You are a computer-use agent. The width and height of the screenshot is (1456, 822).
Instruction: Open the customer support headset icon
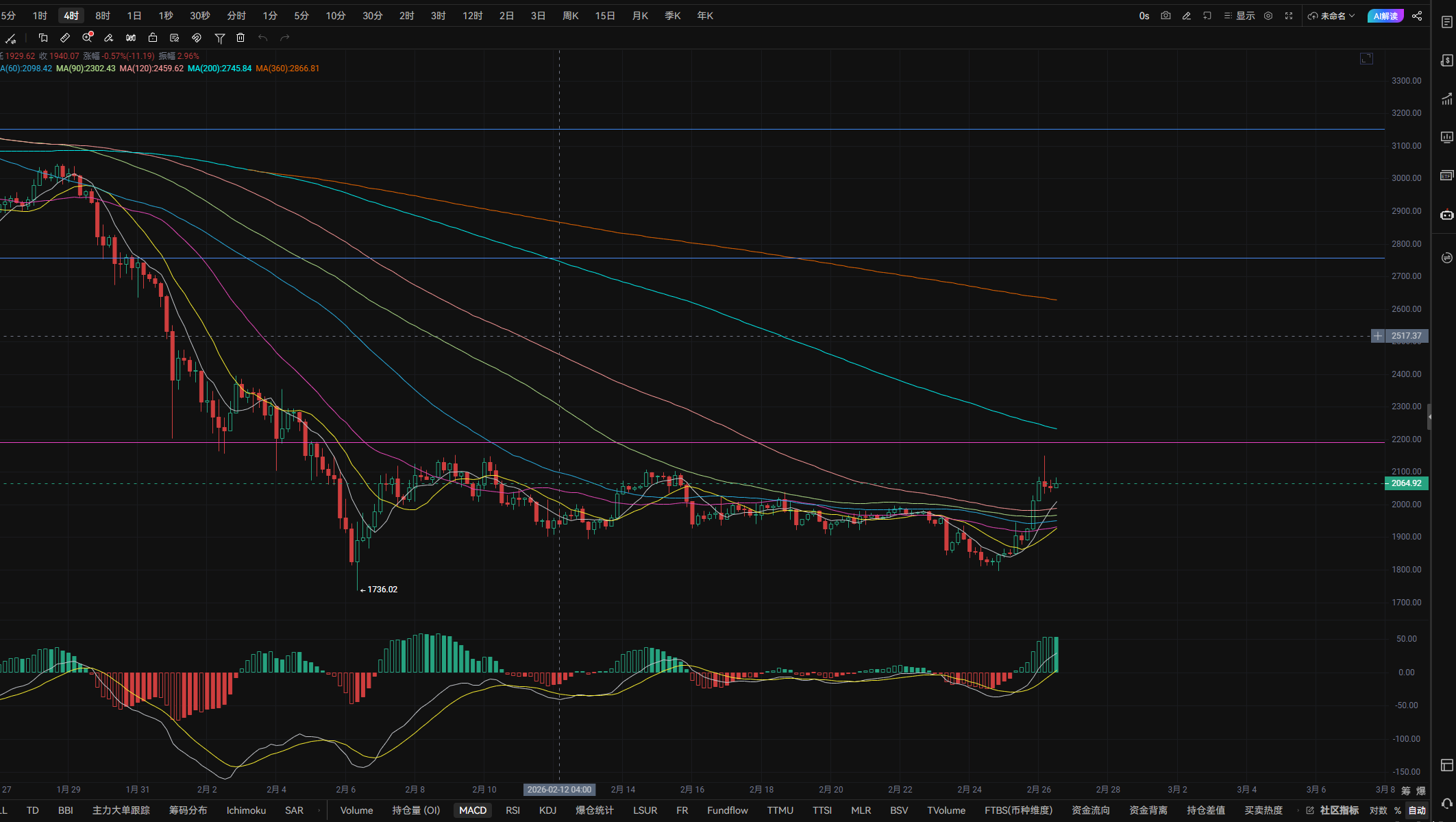click(x=1446, y=803)
